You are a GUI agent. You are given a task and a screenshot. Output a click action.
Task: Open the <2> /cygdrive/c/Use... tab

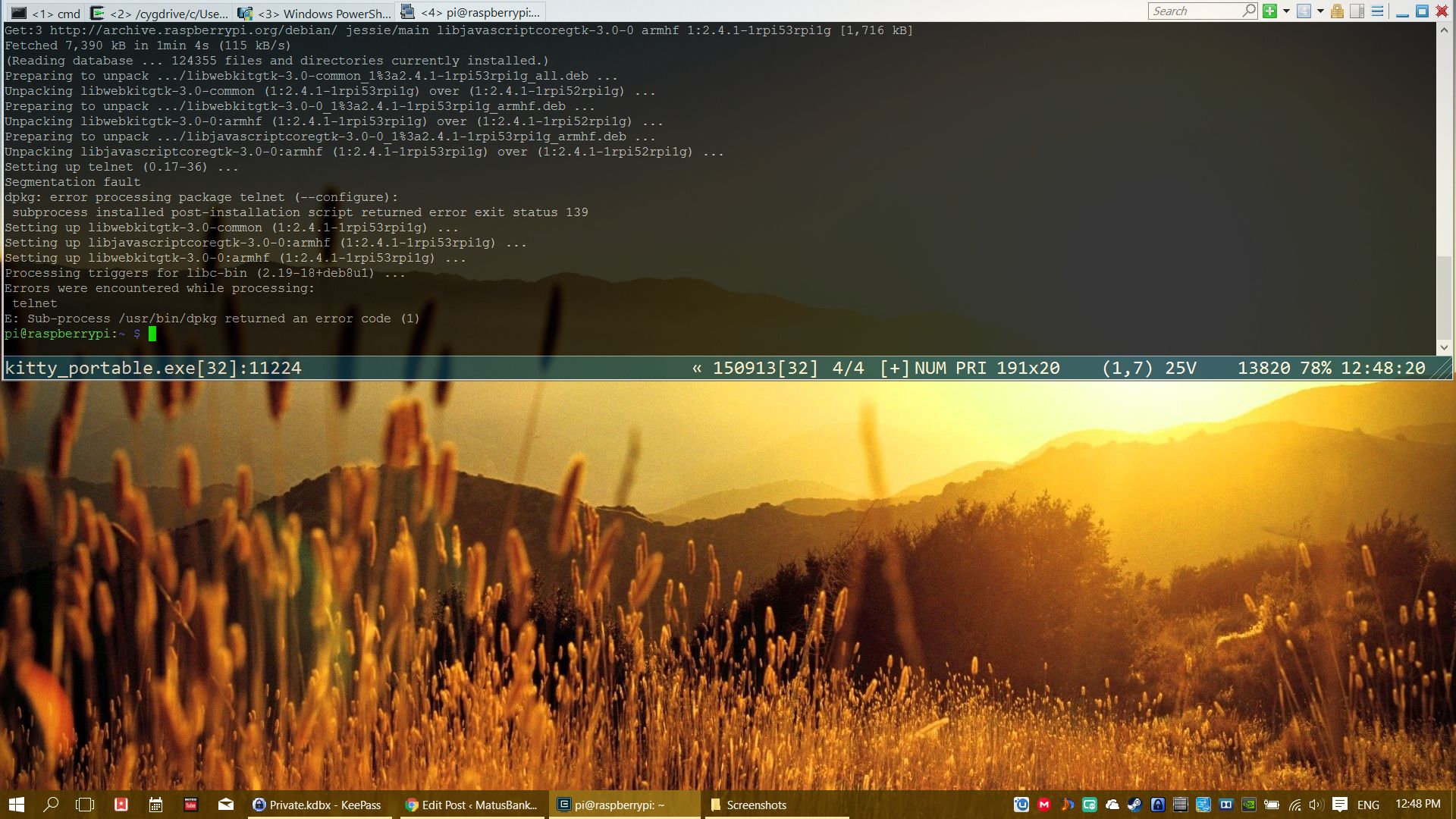coord(158,13)
